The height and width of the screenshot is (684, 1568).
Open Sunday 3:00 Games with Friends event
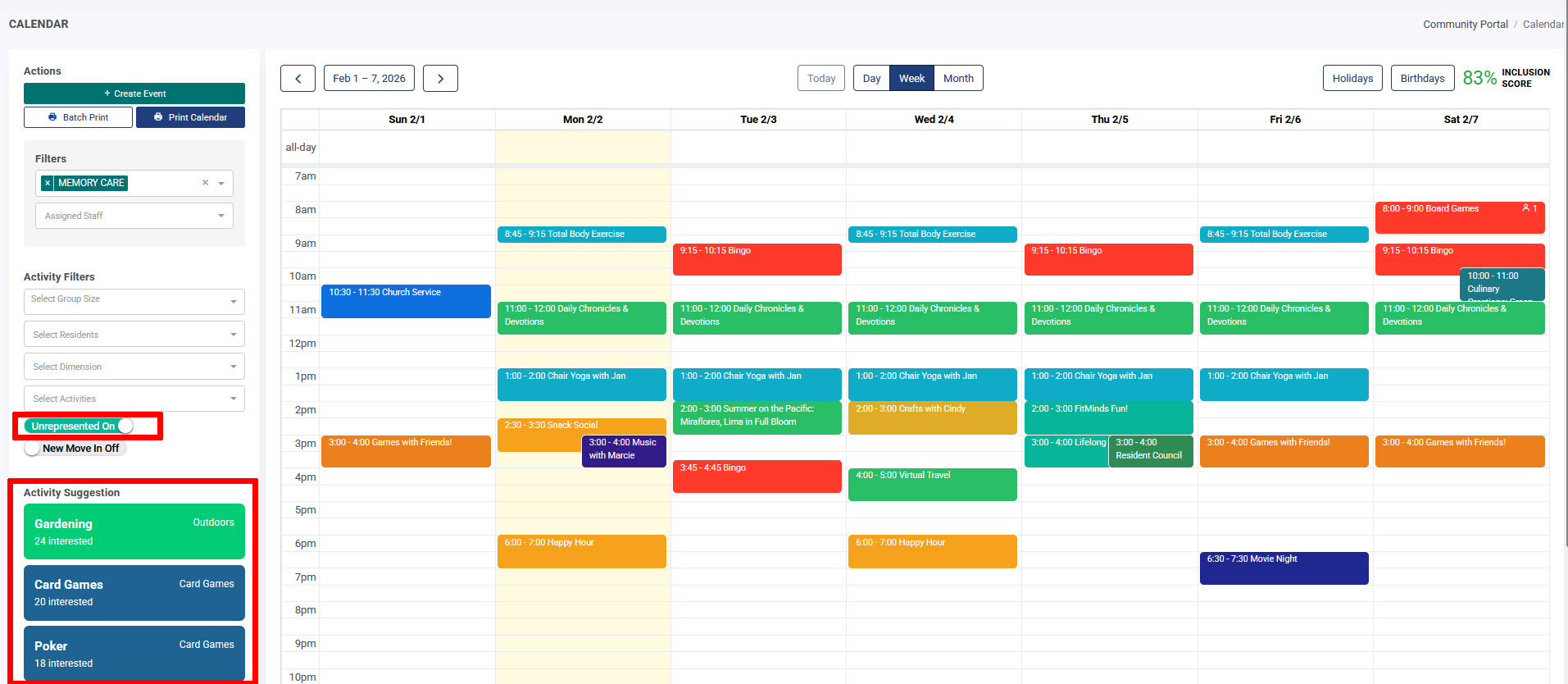[x=406, y=451]
